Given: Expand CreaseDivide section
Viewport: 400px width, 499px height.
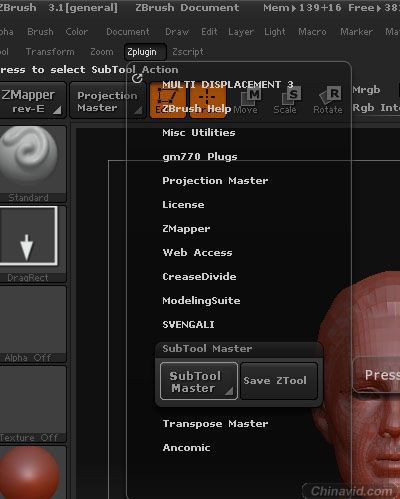Looking at the screenshot, I should click(199, 277).
